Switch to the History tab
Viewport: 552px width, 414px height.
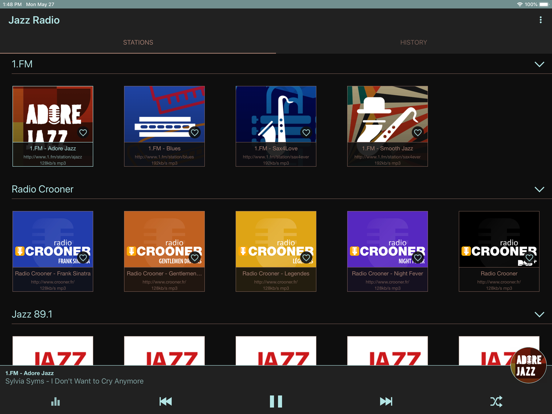coord(414,43)
